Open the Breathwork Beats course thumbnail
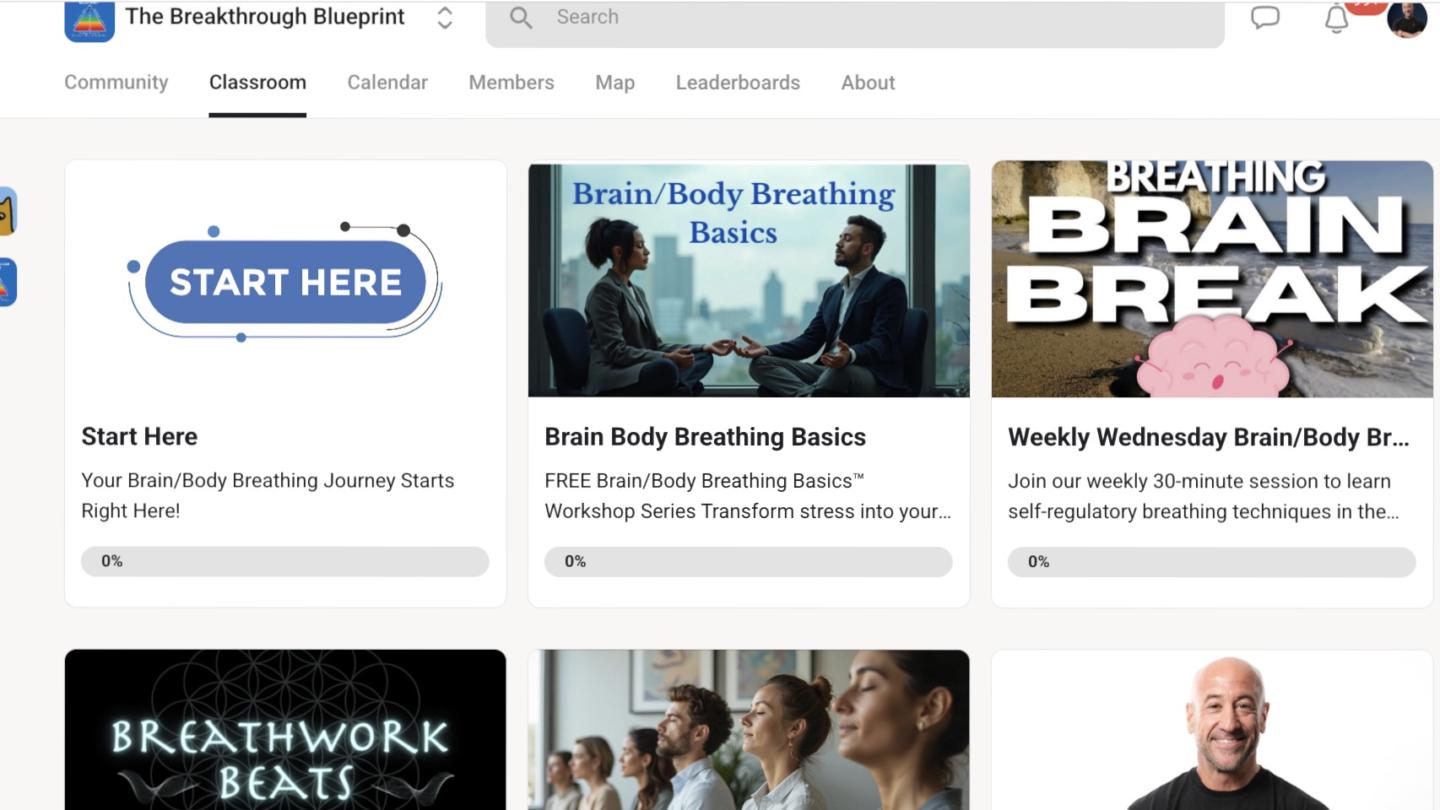Screen dimensions: 1440x810 [285, 730]
